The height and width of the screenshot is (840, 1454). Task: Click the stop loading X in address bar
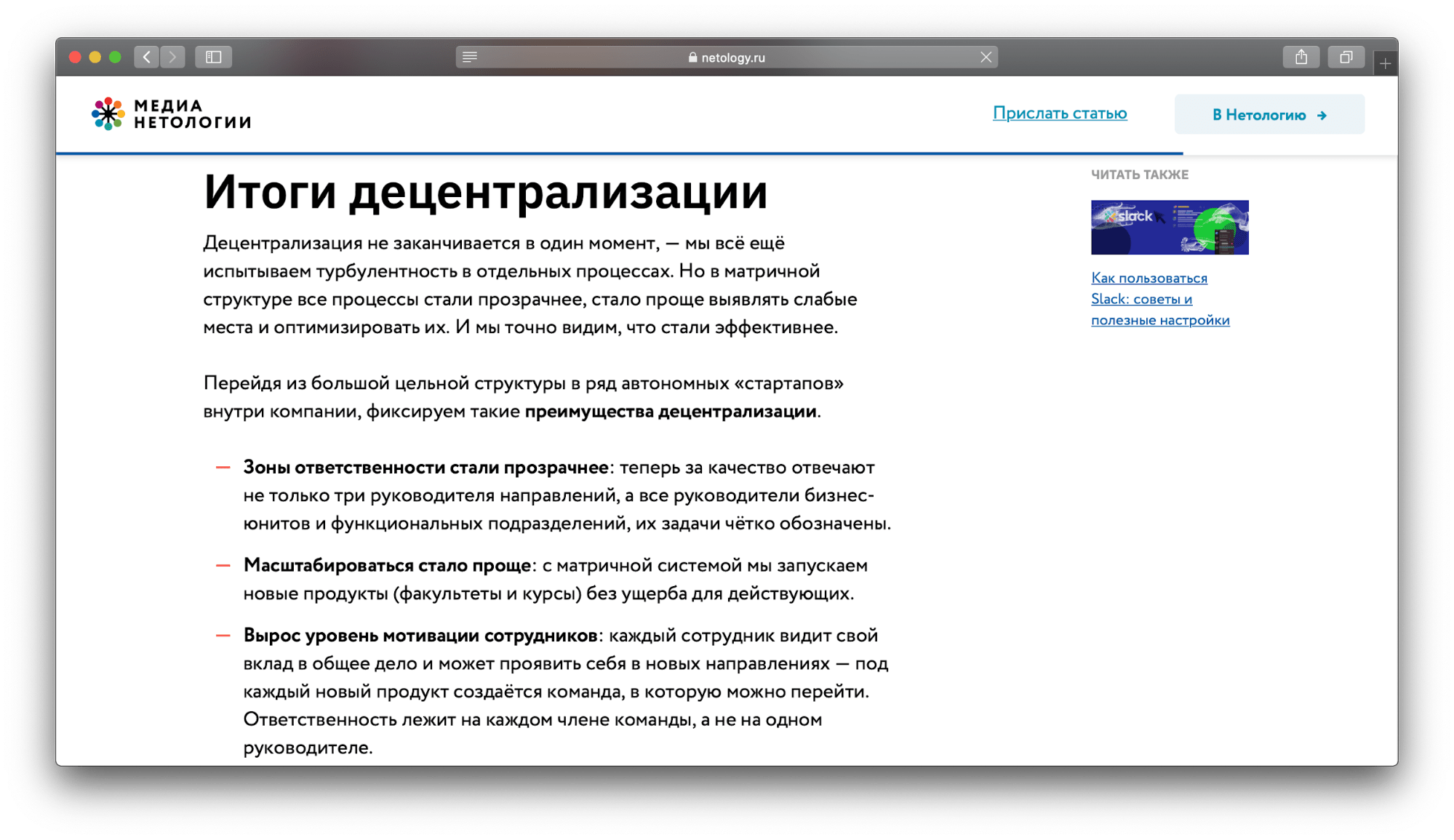[x=986, y=57]
